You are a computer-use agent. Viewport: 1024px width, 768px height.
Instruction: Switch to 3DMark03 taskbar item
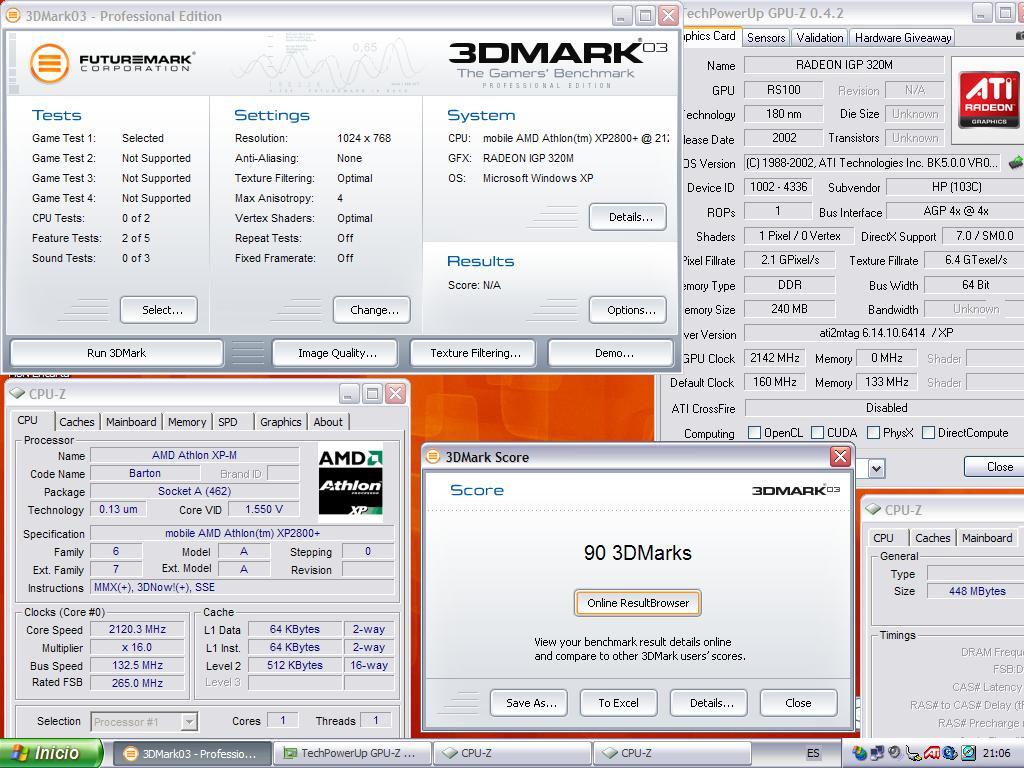click(x=192, y=753)
